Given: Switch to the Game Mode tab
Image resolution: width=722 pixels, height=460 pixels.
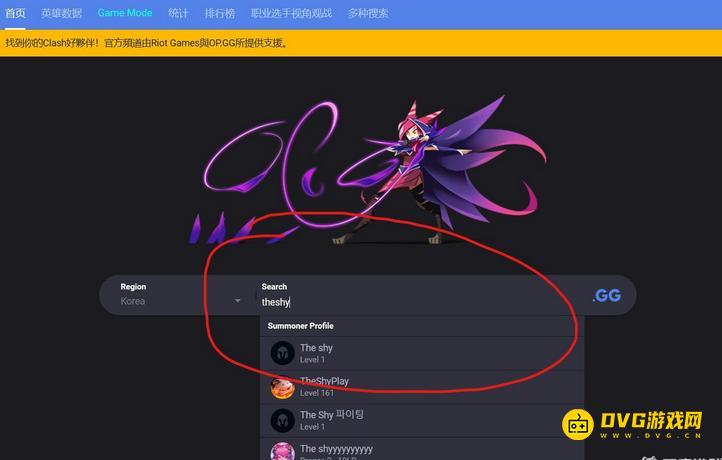Looking at the screenshot, I should (x=125, y=13).
